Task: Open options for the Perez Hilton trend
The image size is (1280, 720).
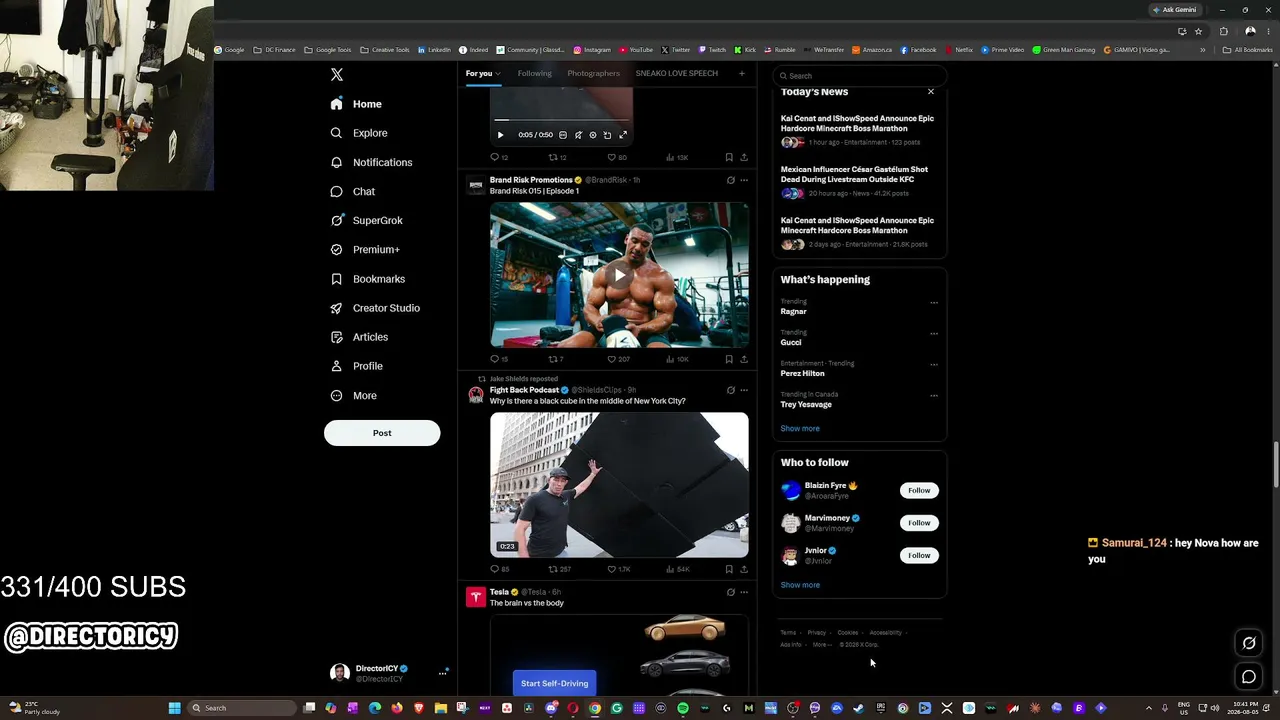Action: click(x=934, y=365)
